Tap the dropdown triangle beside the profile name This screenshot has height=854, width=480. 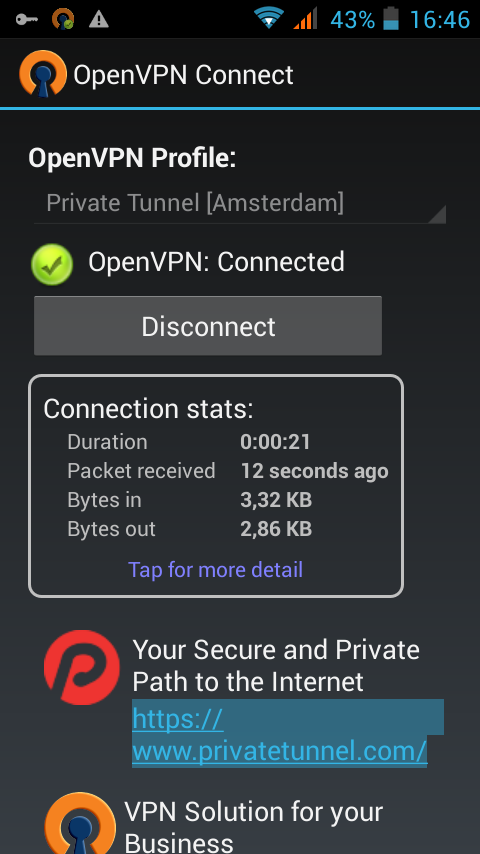(437, 215)
